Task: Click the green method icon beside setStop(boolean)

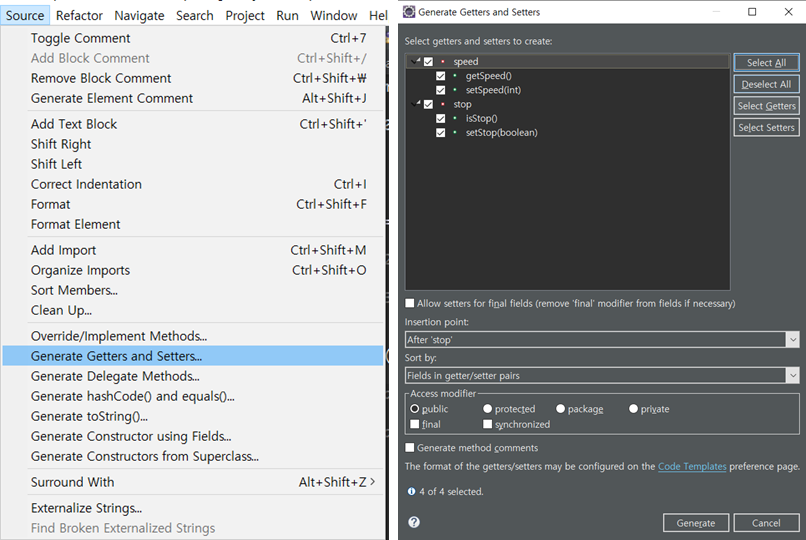Action: 455,133
